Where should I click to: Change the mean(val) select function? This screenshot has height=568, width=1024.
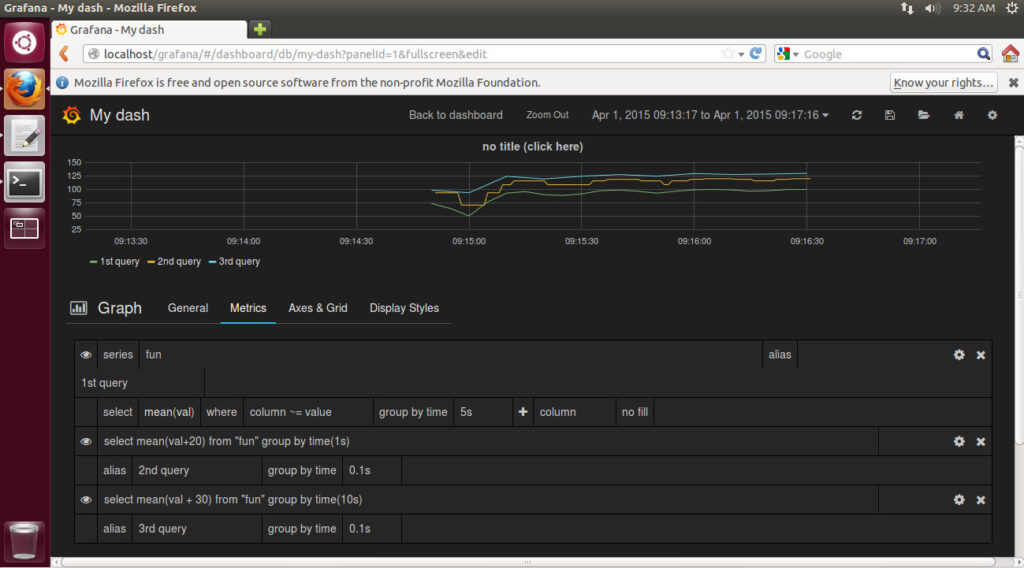click(x=169, y=412)
